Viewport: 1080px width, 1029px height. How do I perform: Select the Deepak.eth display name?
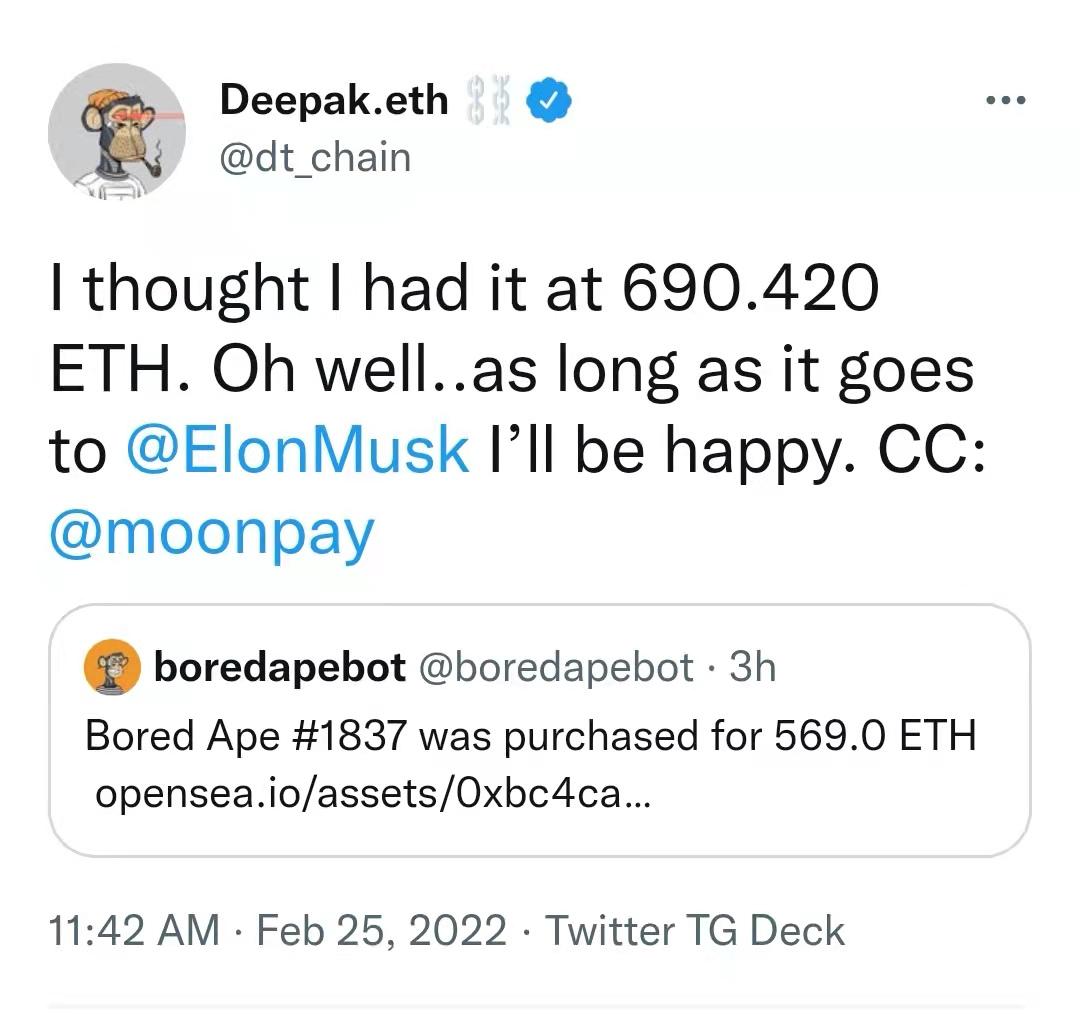(x=332, y=99)
